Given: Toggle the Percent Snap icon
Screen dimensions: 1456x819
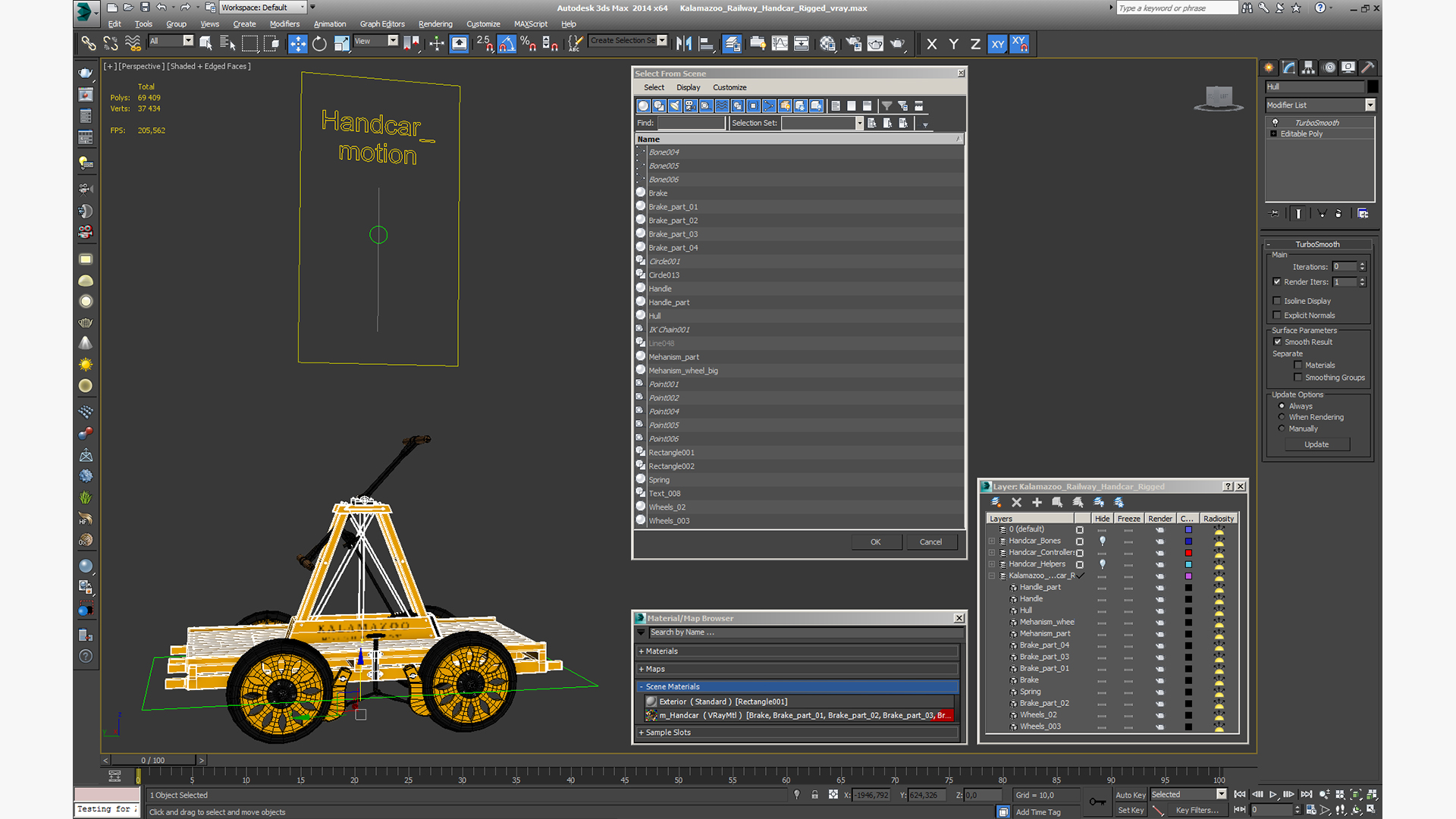Looking at the screenshot, I should click(529, 44).
